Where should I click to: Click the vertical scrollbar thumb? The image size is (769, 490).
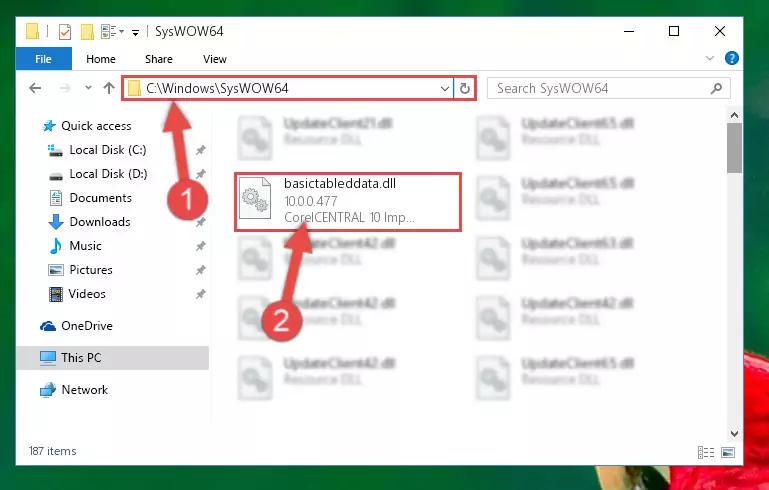[734, 148]
